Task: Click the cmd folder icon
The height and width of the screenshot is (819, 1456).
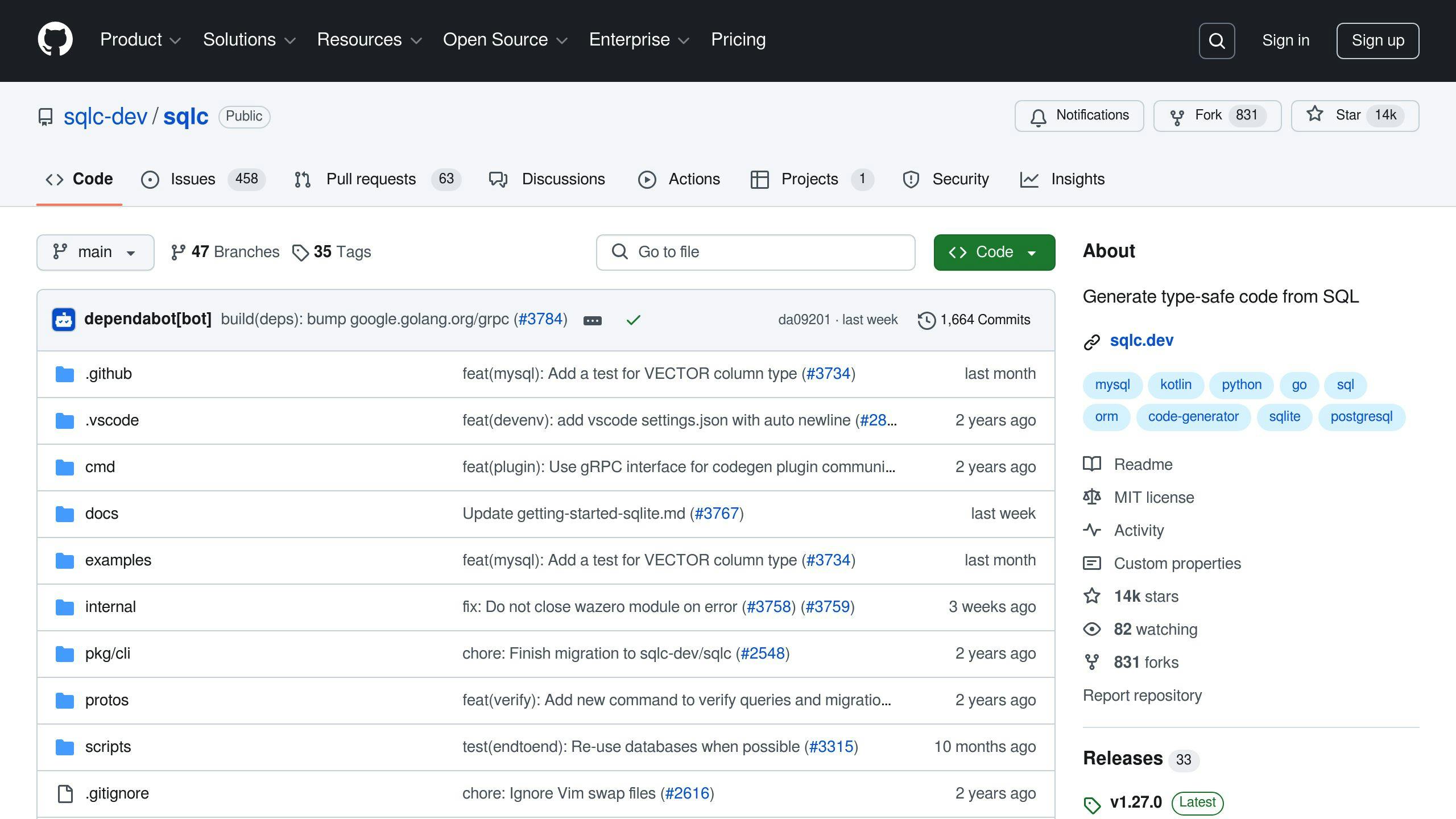Action: (65, 468)
